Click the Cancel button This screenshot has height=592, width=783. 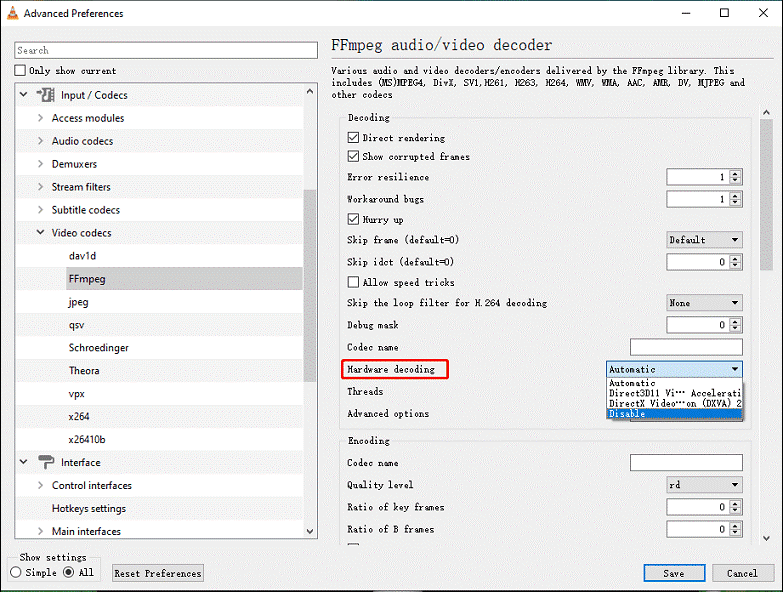(743, 573)
